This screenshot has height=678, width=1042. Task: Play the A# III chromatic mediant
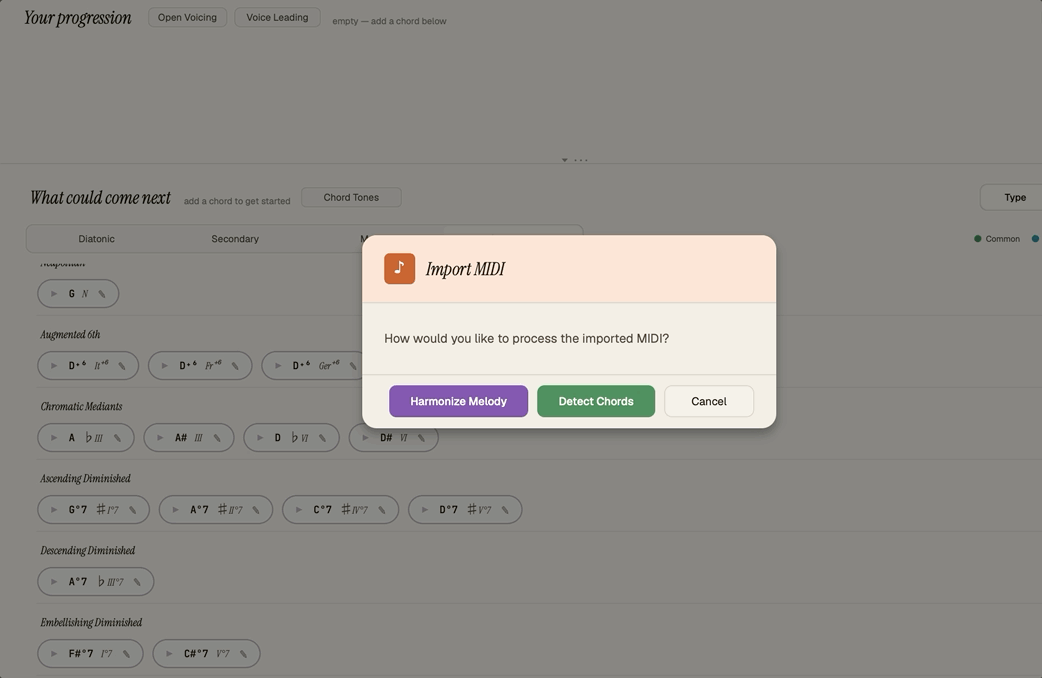click(160, 437)
